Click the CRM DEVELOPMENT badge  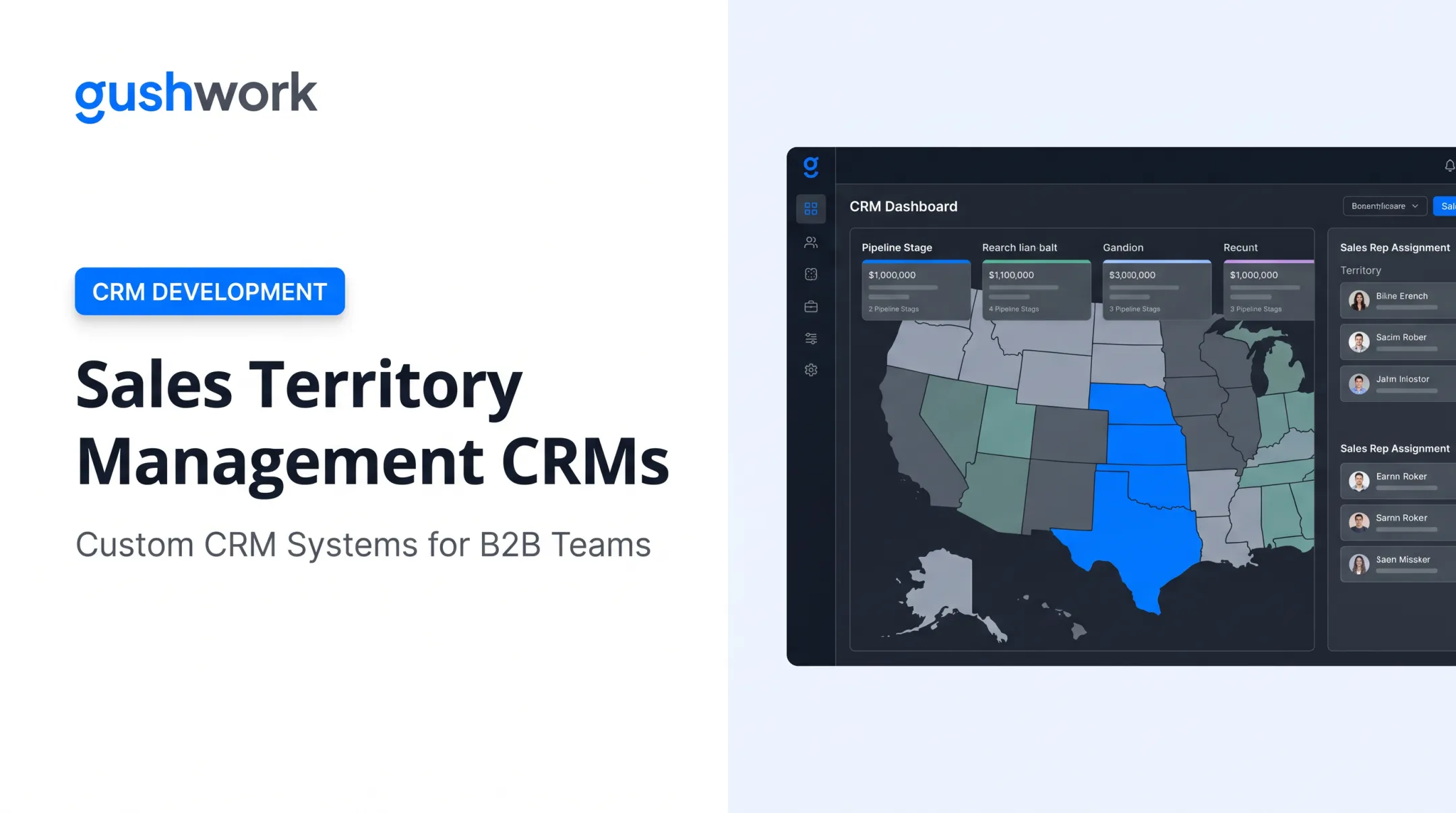coord(210,291)
